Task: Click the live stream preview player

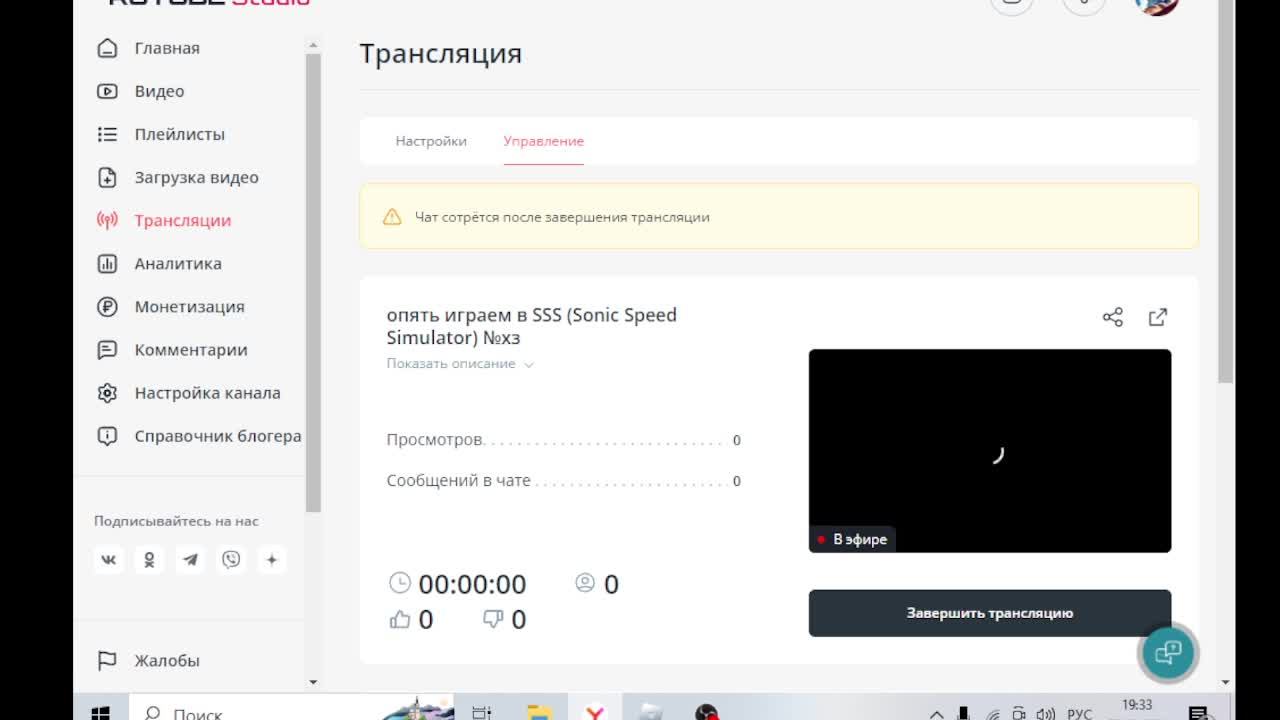Action: [x=990, y=450]
